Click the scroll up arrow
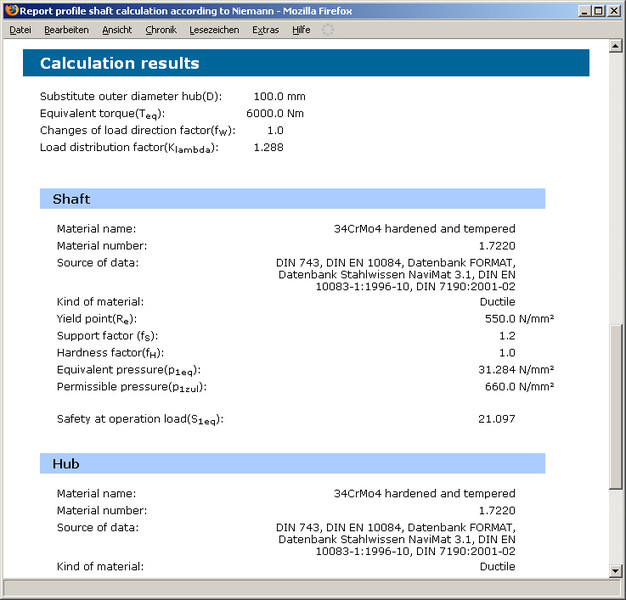Viewport: 626px width, 600px height. 615,47
